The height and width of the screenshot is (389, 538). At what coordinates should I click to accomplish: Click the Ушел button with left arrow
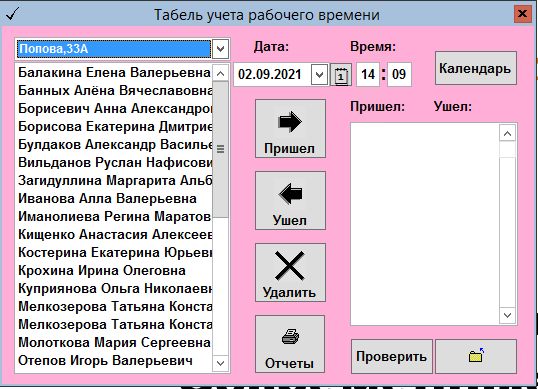pyautogui.click(x=290, y=201)
